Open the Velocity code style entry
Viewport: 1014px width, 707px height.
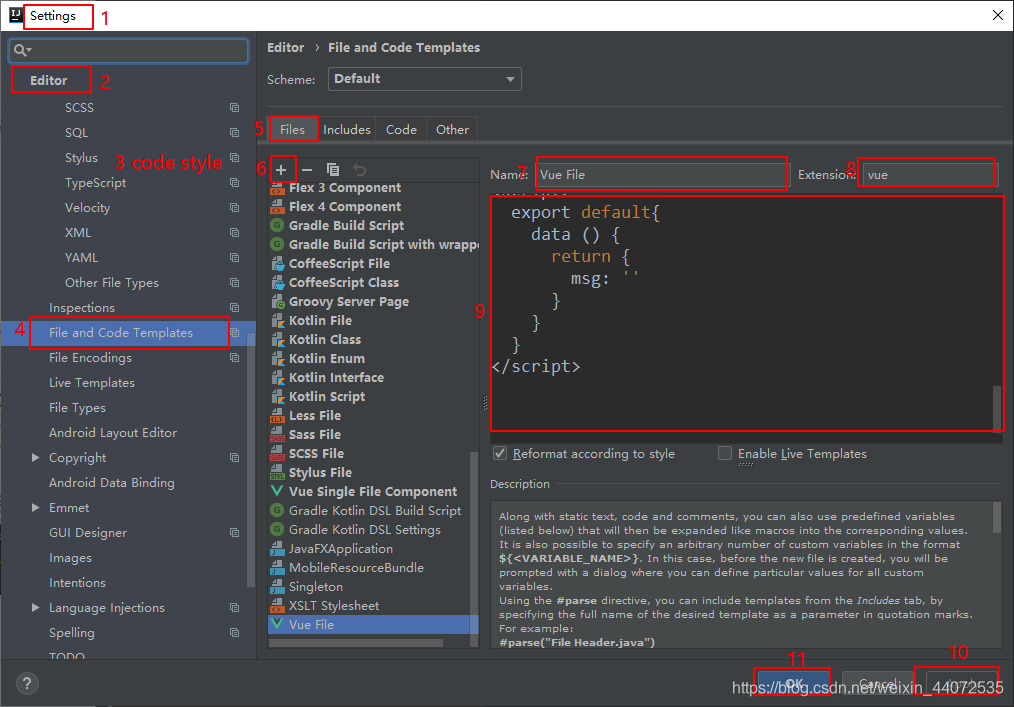[x=87, y=208]
